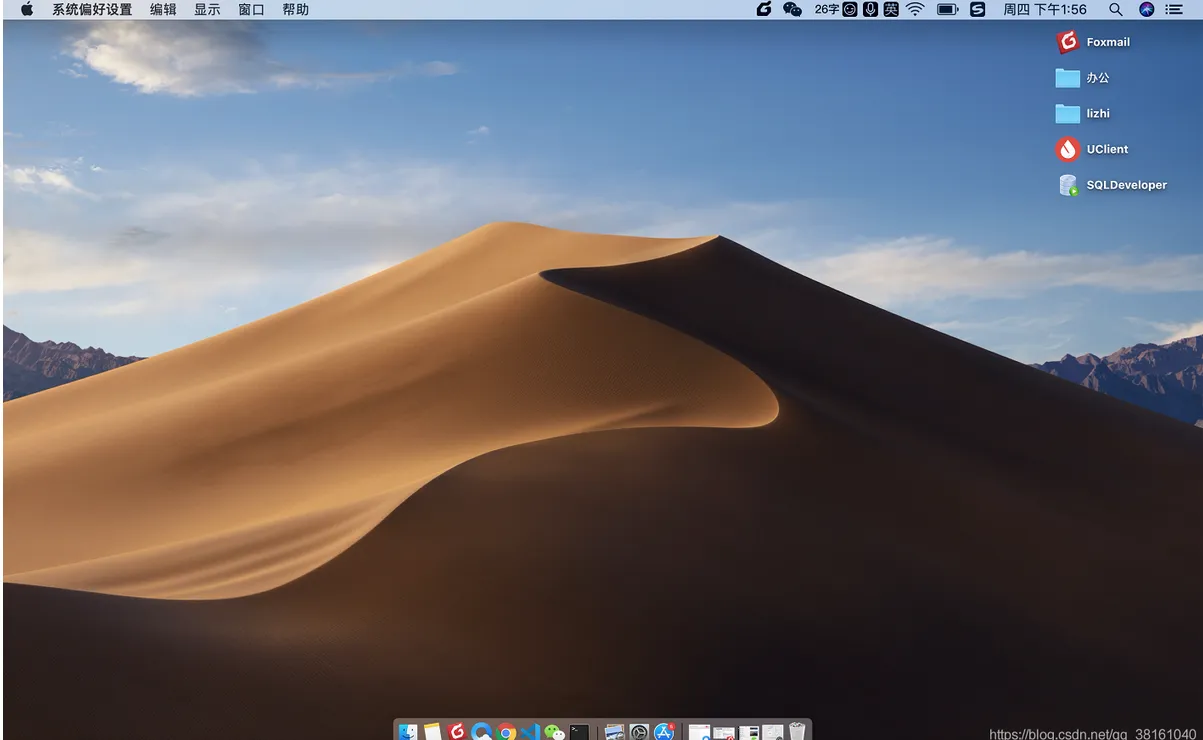Viewport: 1203px width, 740px height.
Task: Open the Notification Center list icon
Action: click(x=1175, y=9)
